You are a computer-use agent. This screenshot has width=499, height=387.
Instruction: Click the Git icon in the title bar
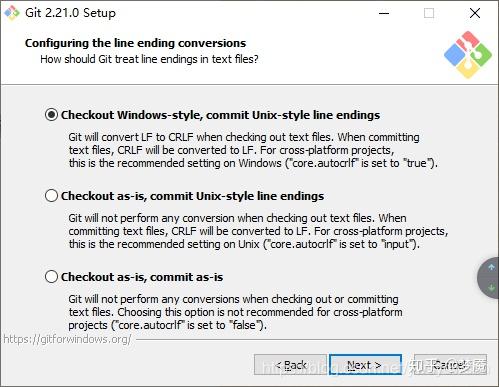[x=12, y=13]
